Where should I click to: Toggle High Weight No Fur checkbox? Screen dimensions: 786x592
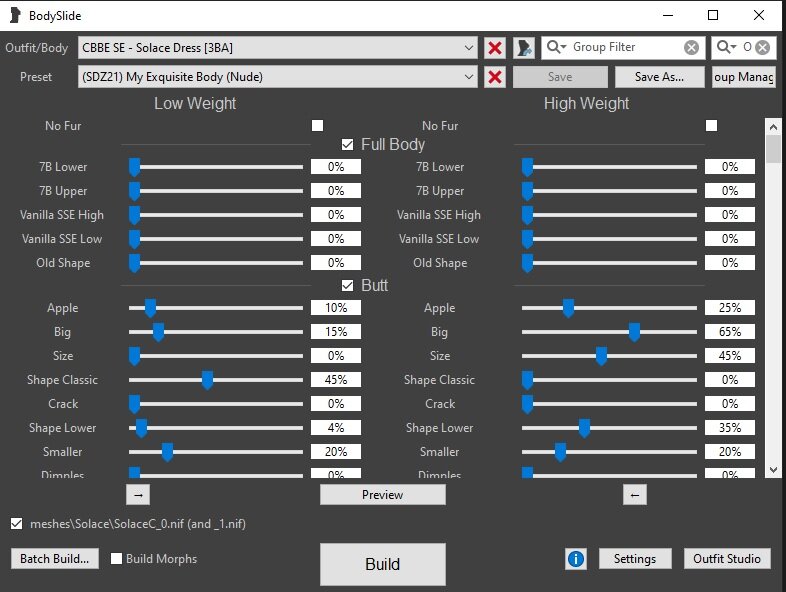point(711,125)
